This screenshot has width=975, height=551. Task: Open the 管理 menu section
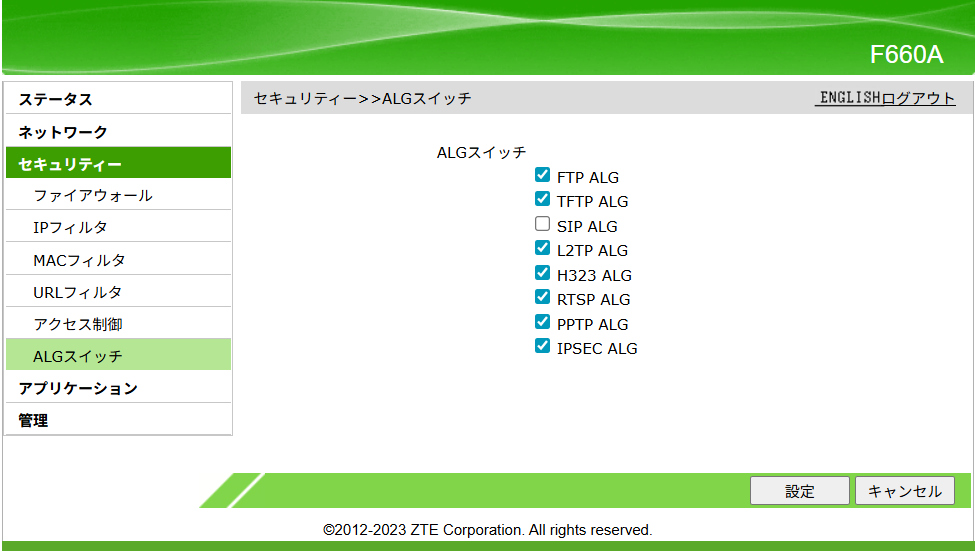(33, 420)
